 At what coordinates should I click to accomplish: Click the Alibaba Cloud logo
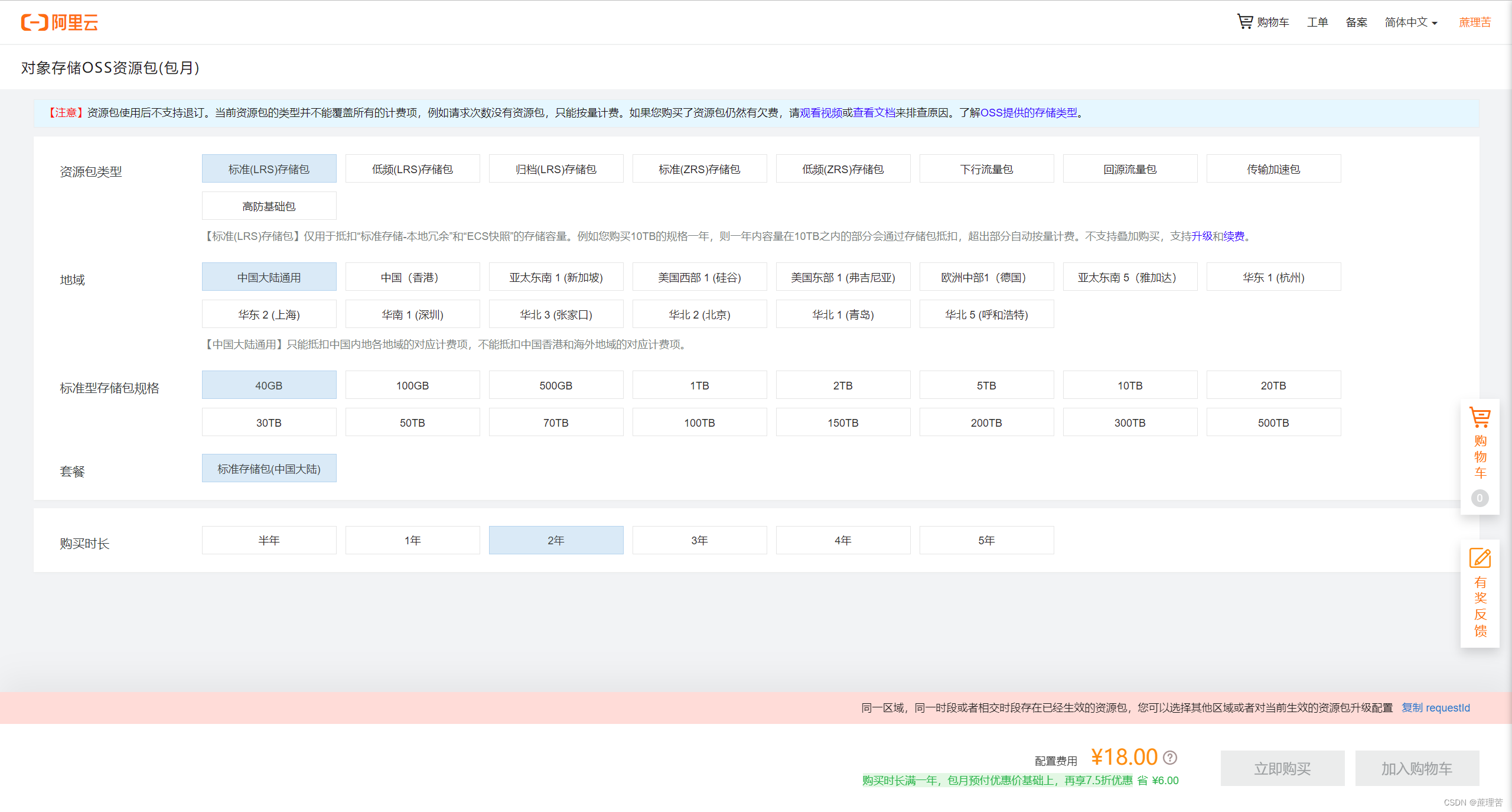coord(60,22)
